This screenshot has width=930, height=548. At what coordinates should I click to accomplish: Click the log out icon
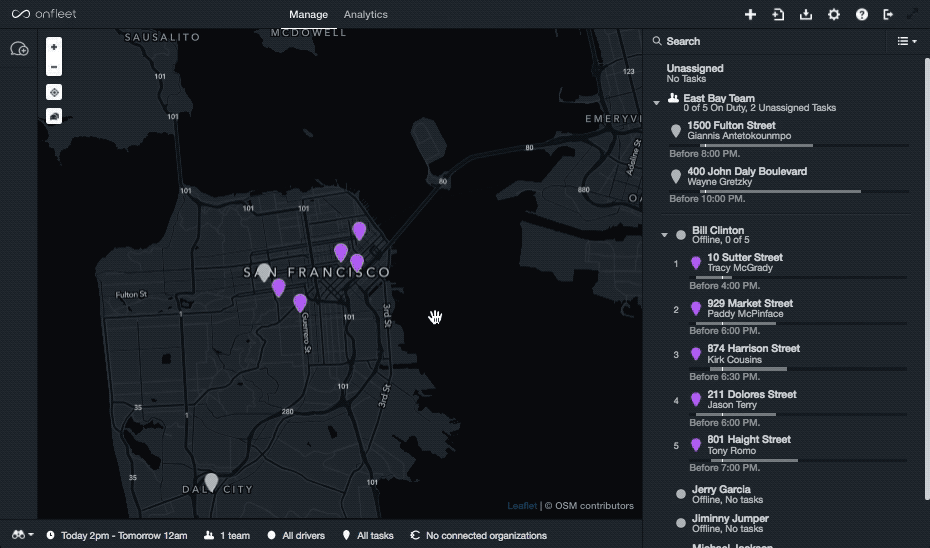pos(888,14)
